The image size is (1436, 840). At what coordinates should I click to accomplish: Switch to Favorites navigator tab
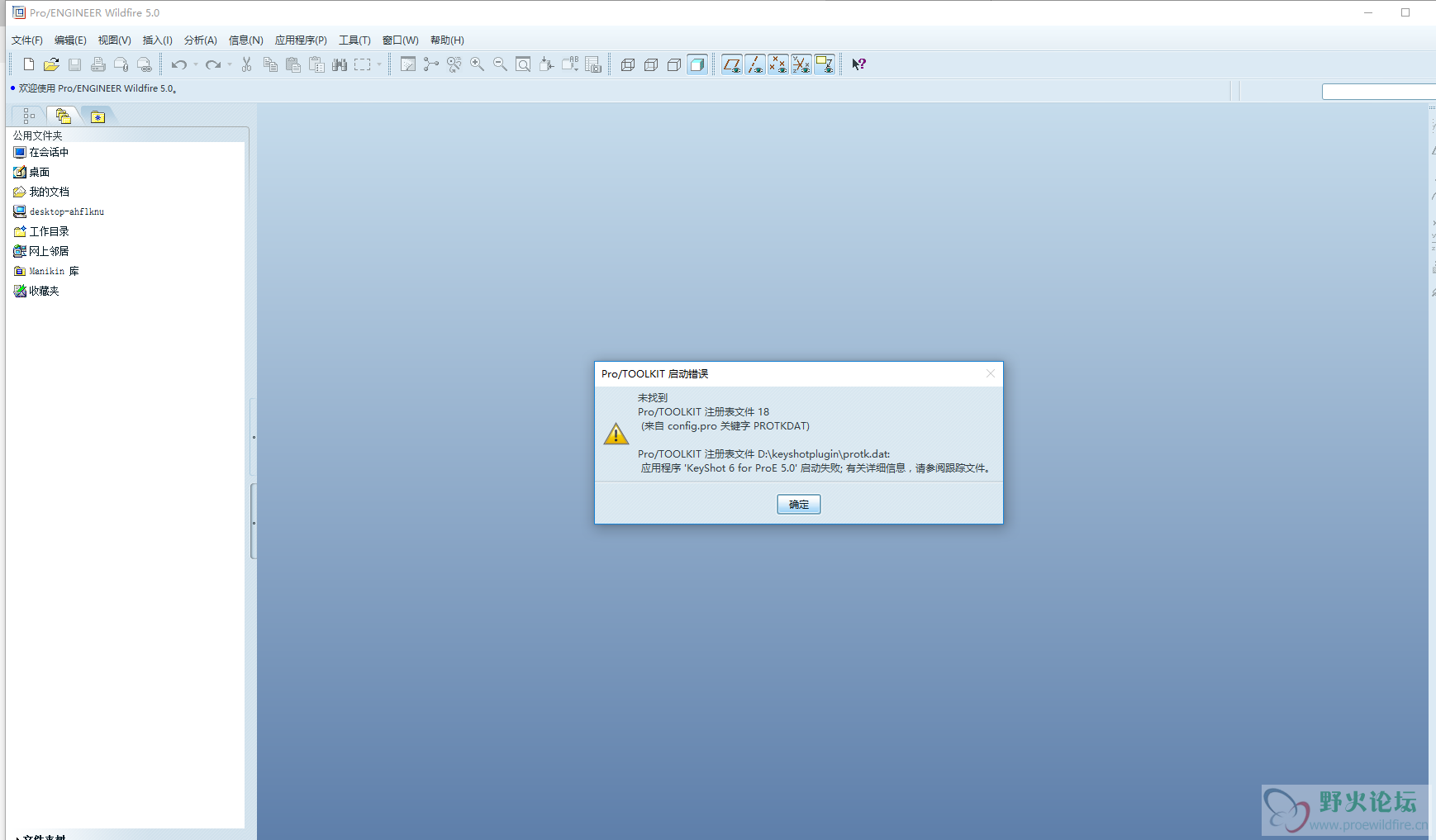pos(97,116)
